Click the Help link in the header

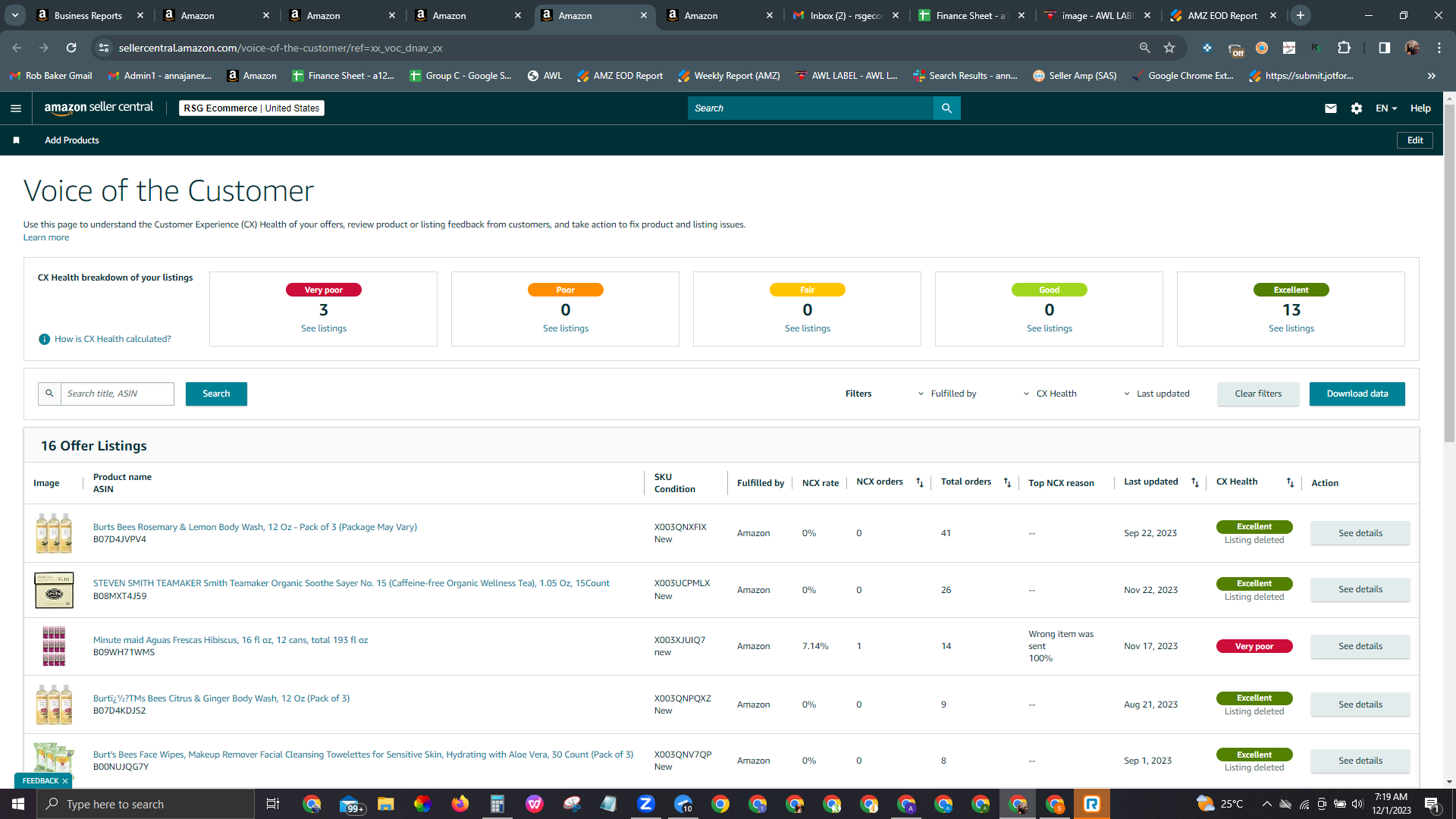[x=1420, y=108]
